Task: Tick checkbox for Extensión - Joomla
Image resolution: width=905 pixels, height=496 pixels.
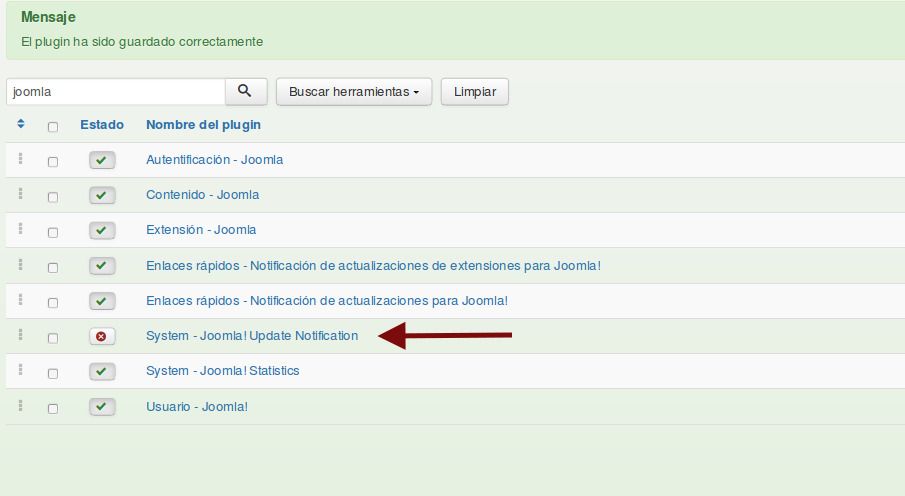Action: click(x=53, y=232)
